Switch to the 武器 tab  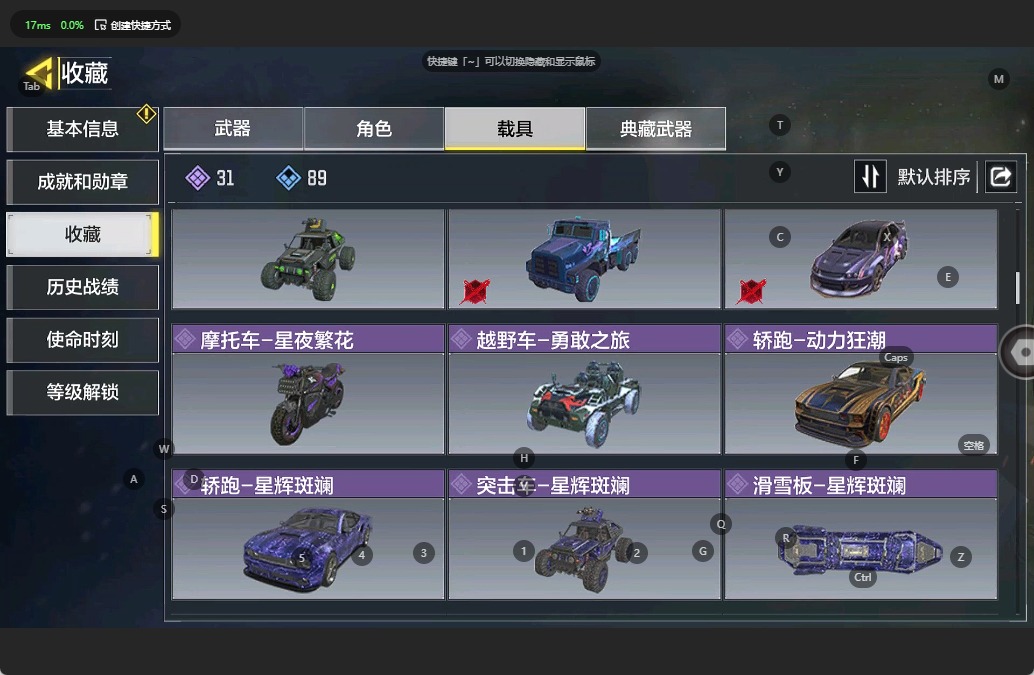233,129
